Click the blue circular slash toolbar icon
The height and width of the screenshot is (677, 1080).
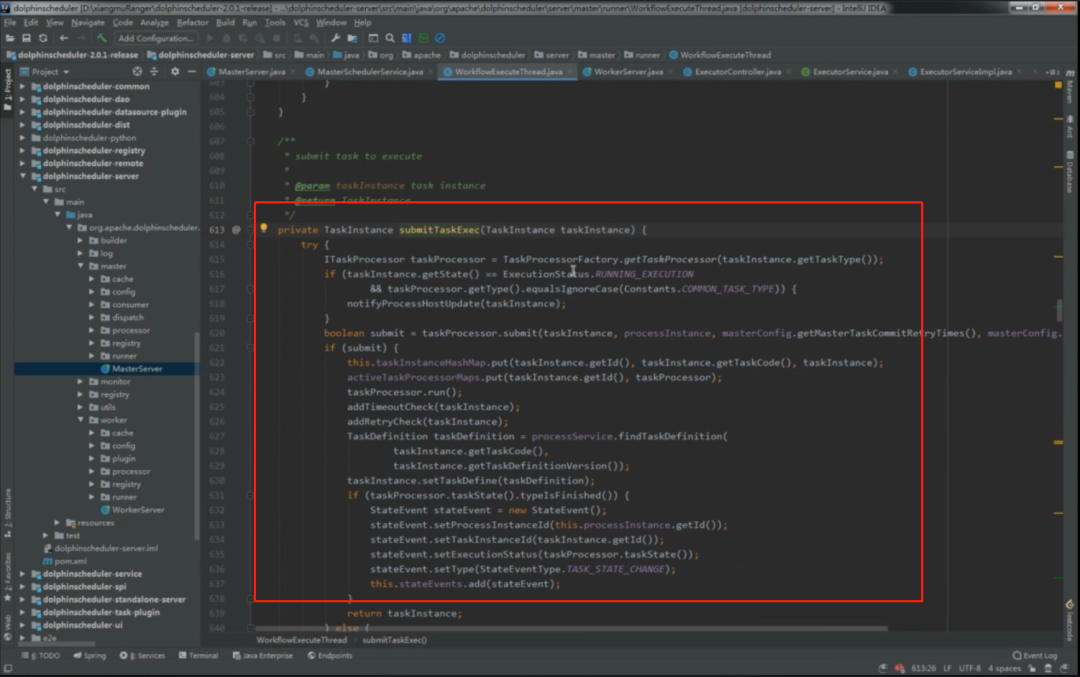[x=440, y=39]
